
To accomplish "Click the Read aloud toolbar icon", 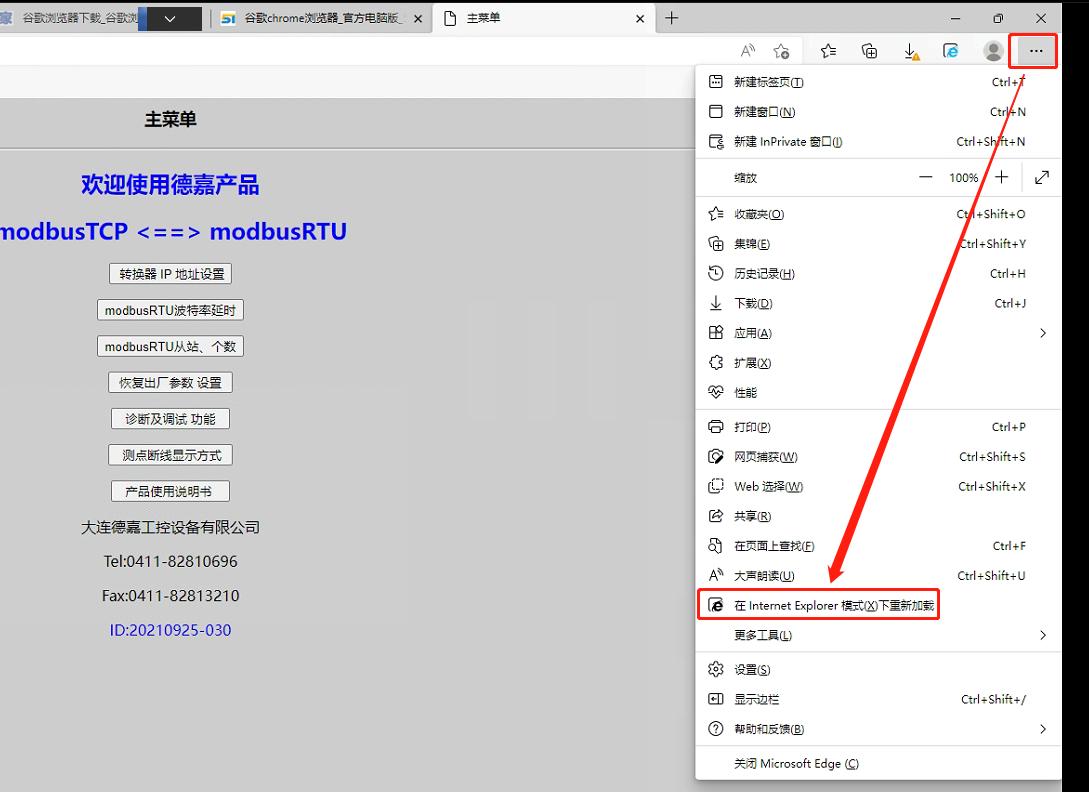I will pyautogui.click(x=748, y=51).
